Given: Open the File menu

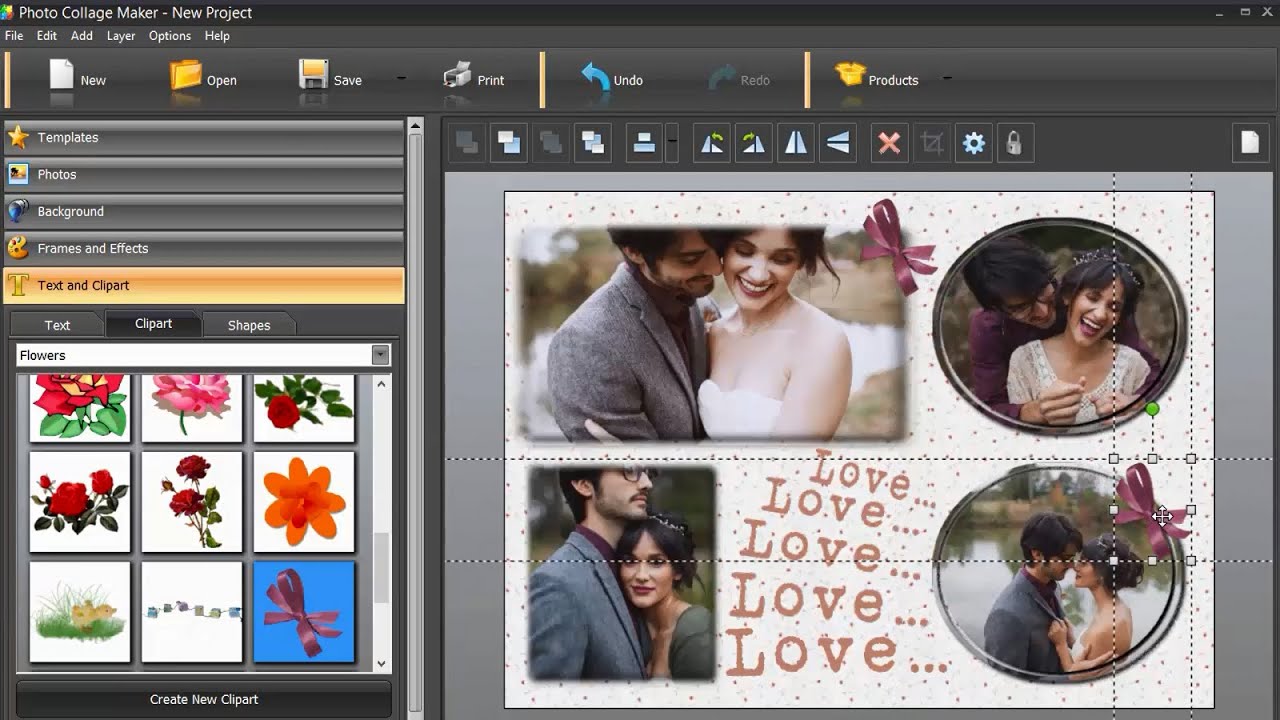Looking at the screenshot, I should [x=14, y=35].
